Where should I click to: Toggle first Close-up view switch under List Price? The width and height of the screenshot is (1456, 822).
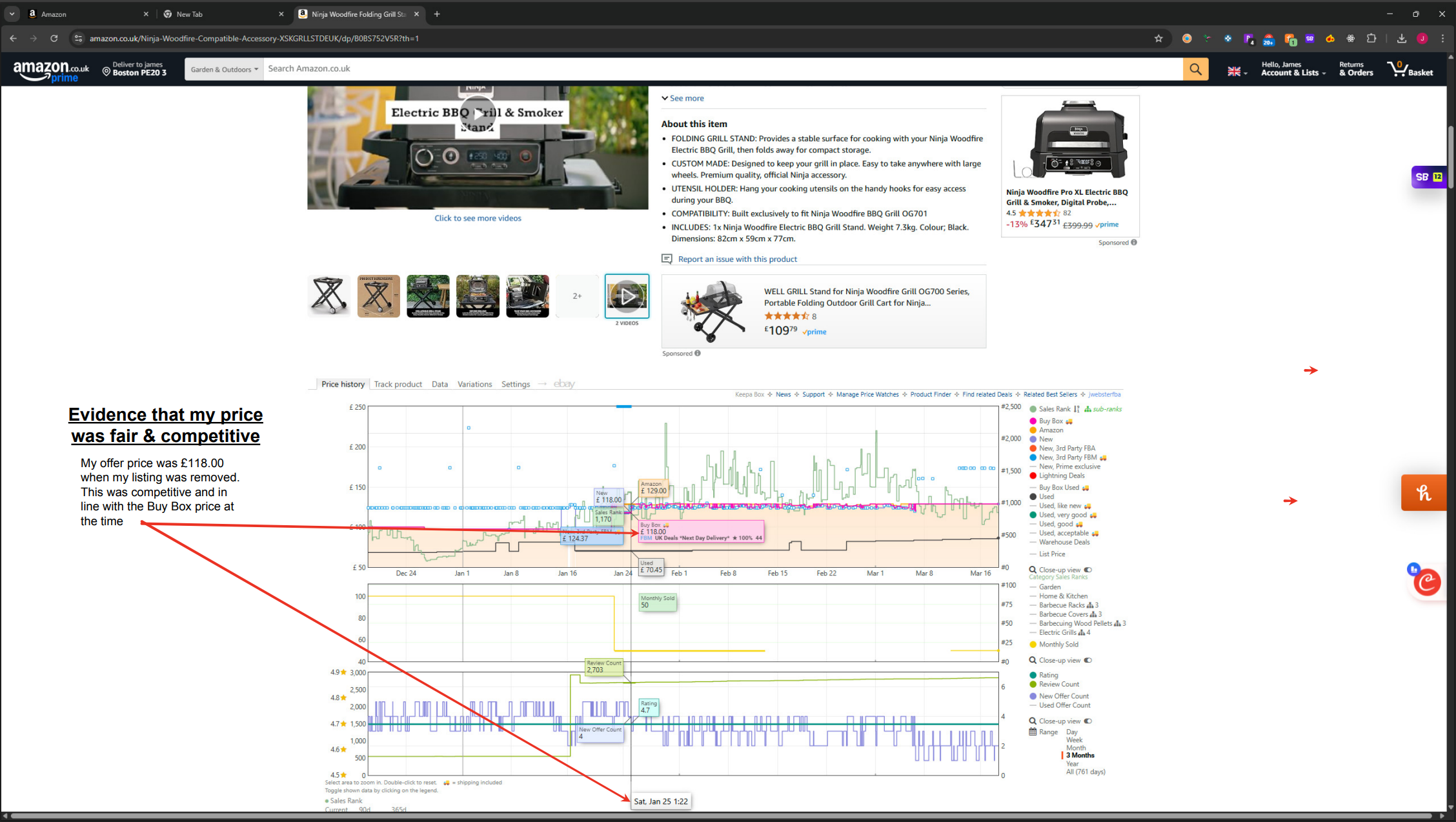coord(1088,570)
